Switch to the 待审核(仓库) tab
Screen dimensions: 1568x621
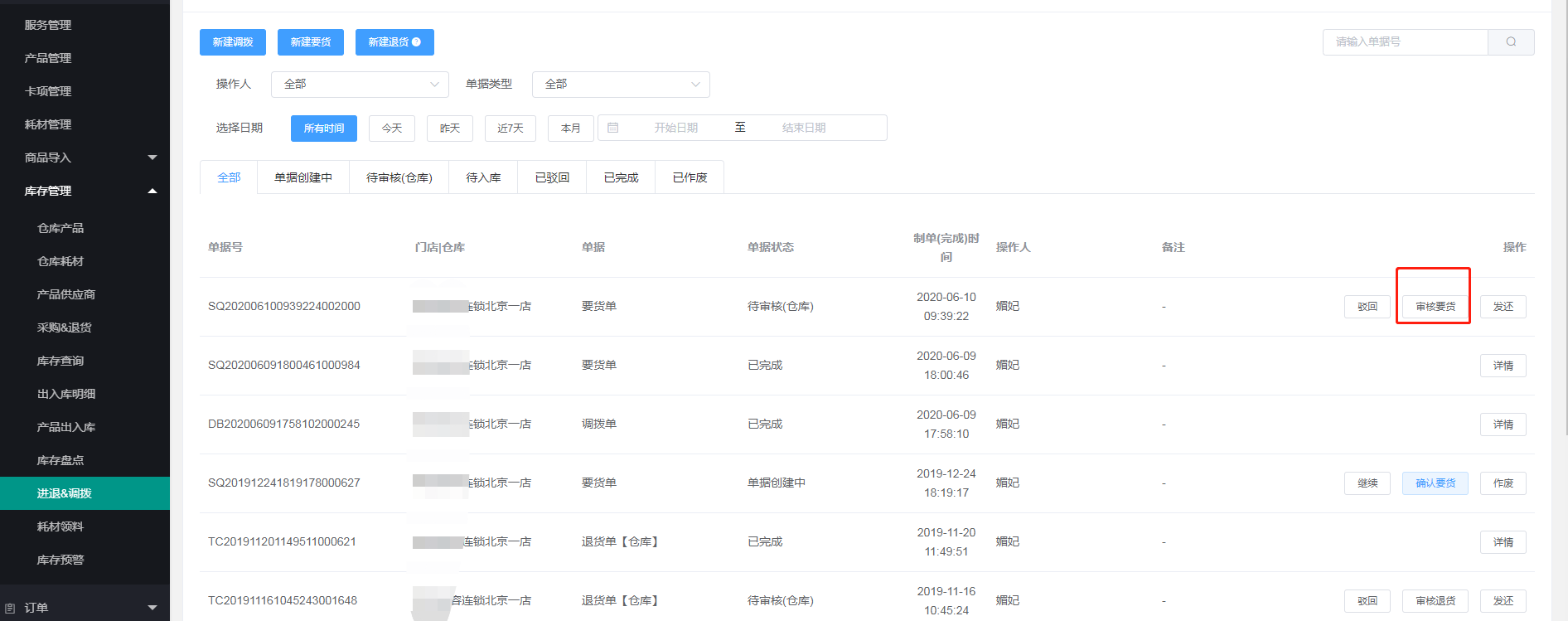[x=399, y=177]
